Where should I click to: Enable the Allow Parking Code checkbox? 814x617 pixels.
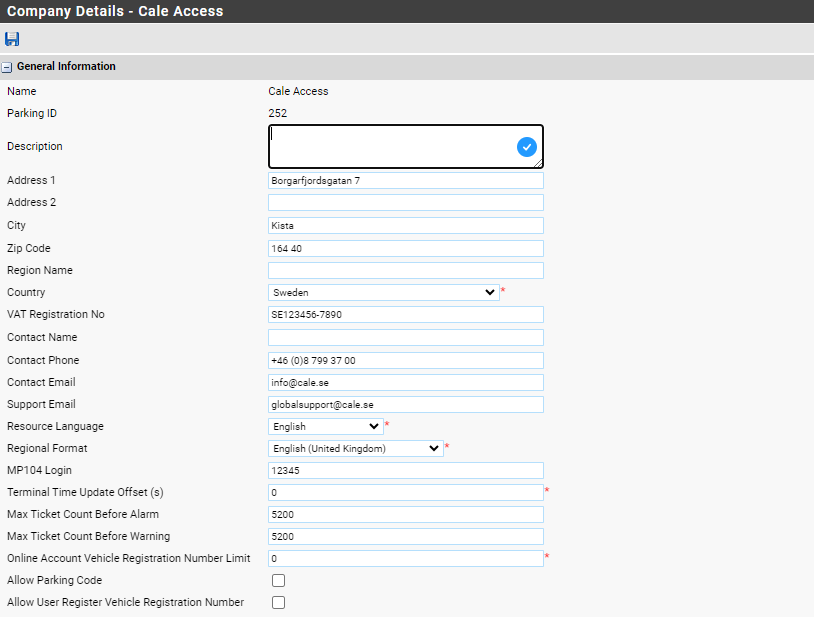(x=278, y=580)
